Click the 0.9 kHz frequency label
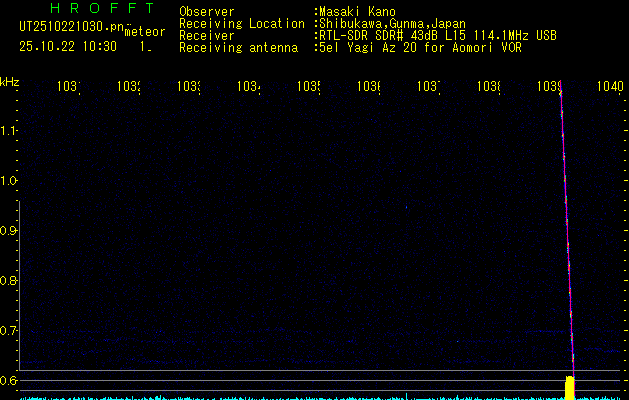Image resolution: width=629 pixels, height=400 pixels. point(7,230)
